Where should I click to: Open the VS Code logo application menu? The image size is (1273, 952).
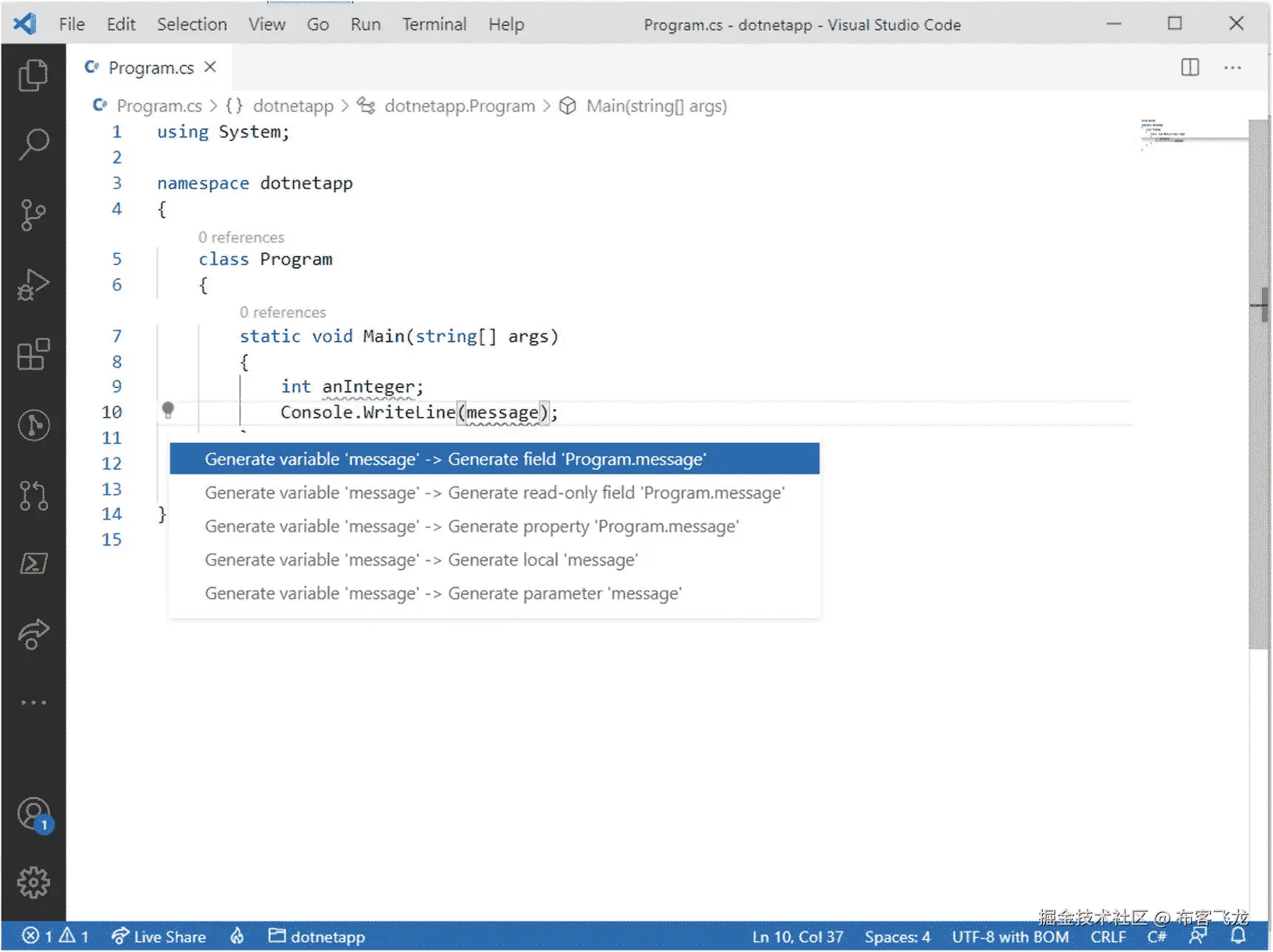[25, 24]
